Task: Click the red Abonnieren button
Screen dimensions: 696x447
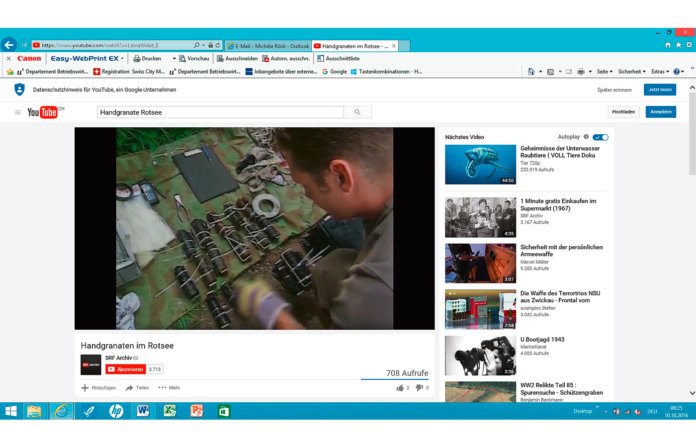Action: point(126,369)
